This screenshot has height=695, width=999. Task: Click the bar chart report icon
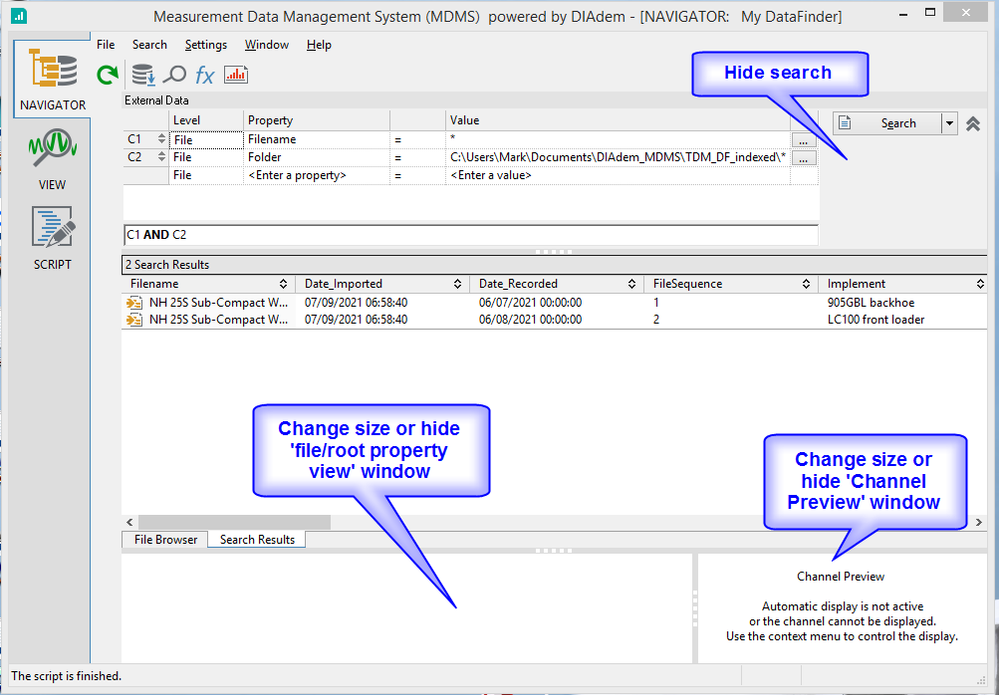pos(236,75)
